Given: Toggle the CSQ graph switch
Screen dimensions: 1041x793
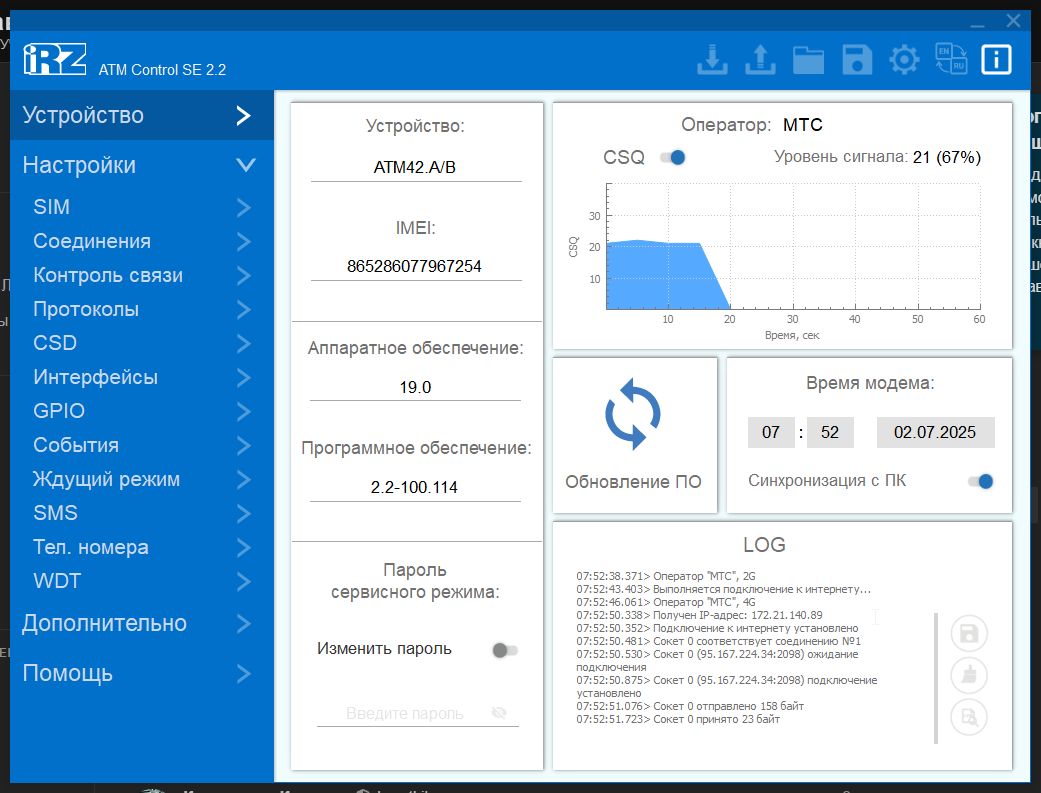Looking at the screenshot, I should click(673, 157).
